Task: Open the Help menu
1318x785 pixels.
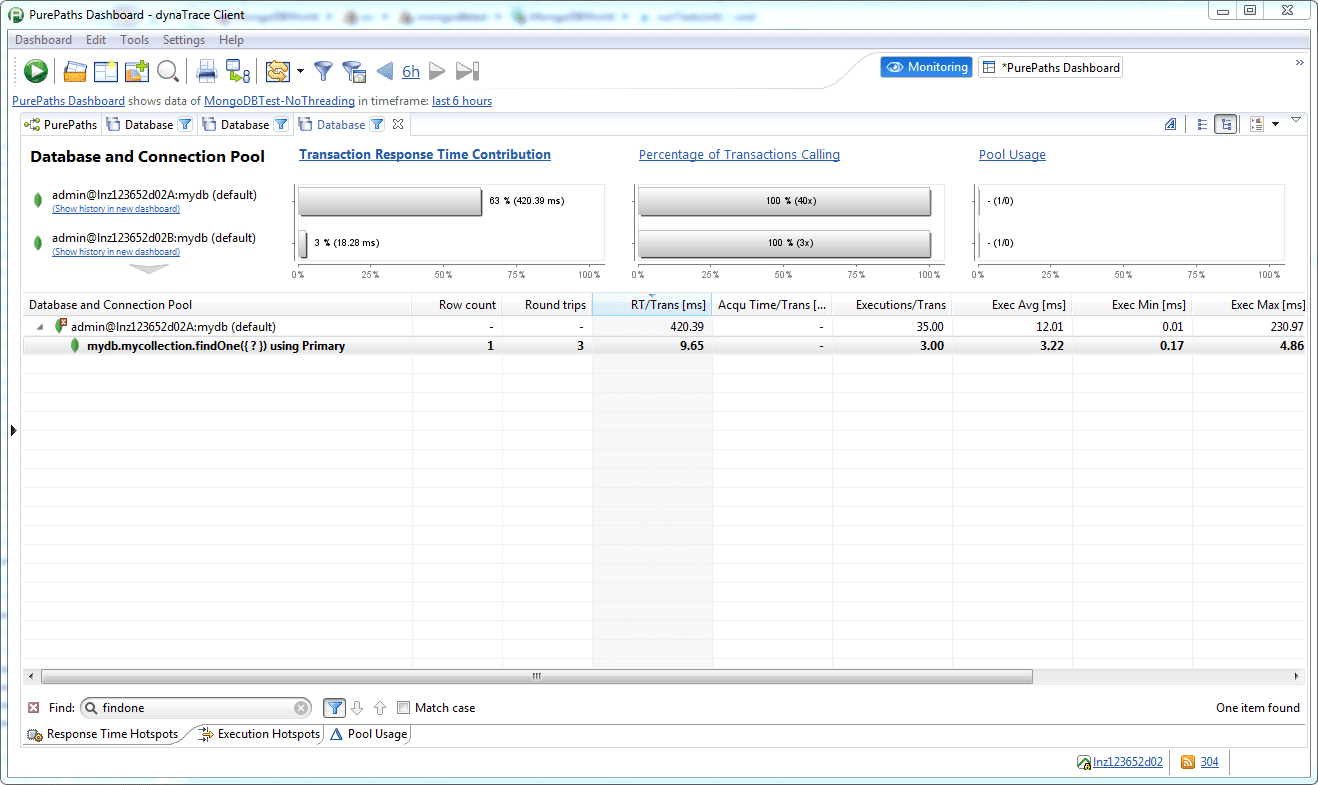Action: (x=231, y=40)
